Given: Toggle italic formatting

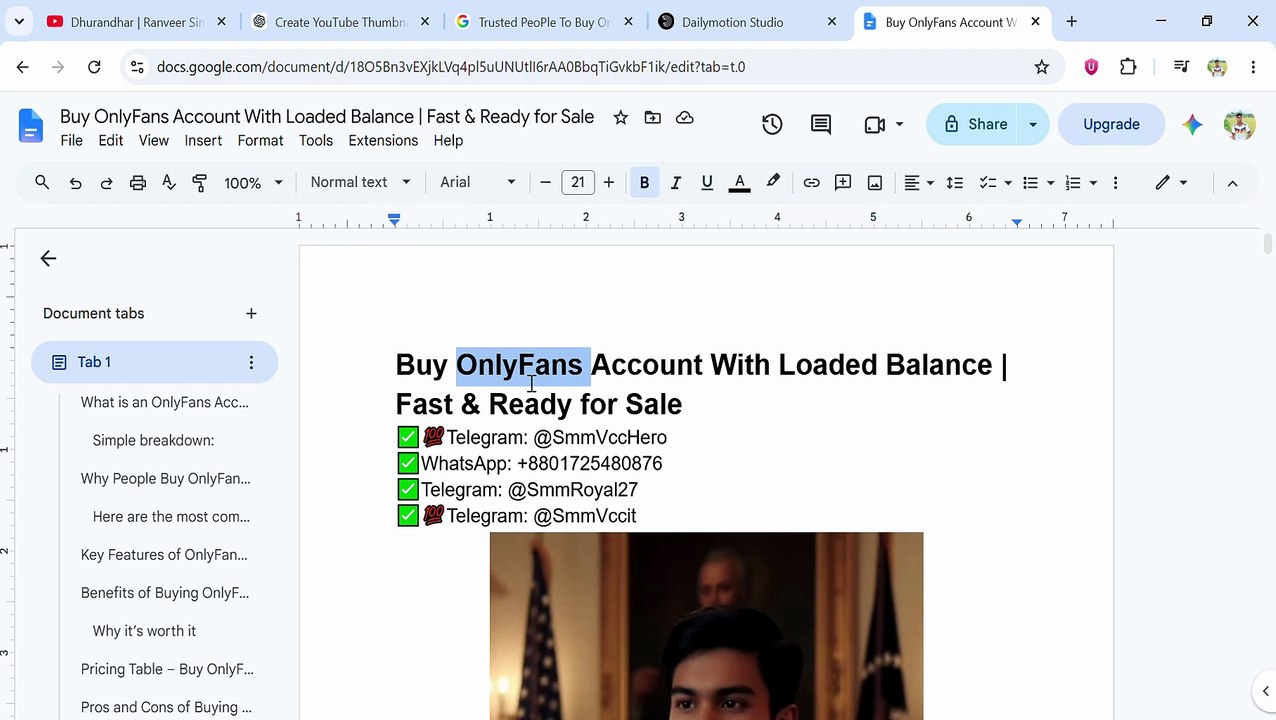Looking at the screenshot, I should (x=675, y=182).
